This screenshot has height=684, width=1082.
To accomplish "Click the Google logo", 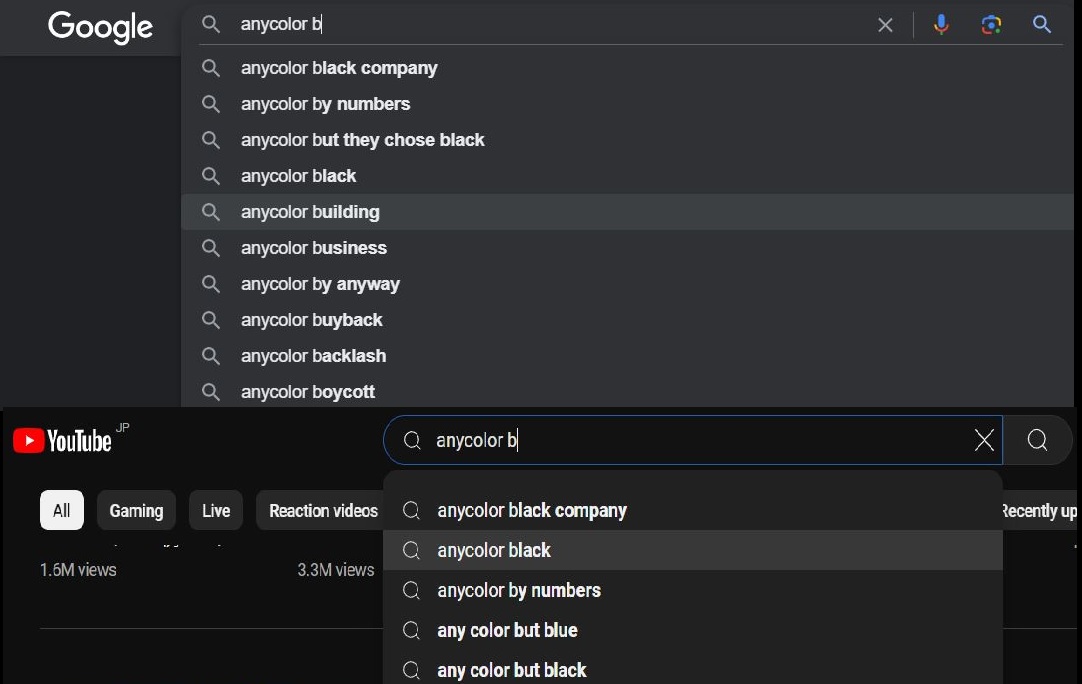I will (100, 28).
